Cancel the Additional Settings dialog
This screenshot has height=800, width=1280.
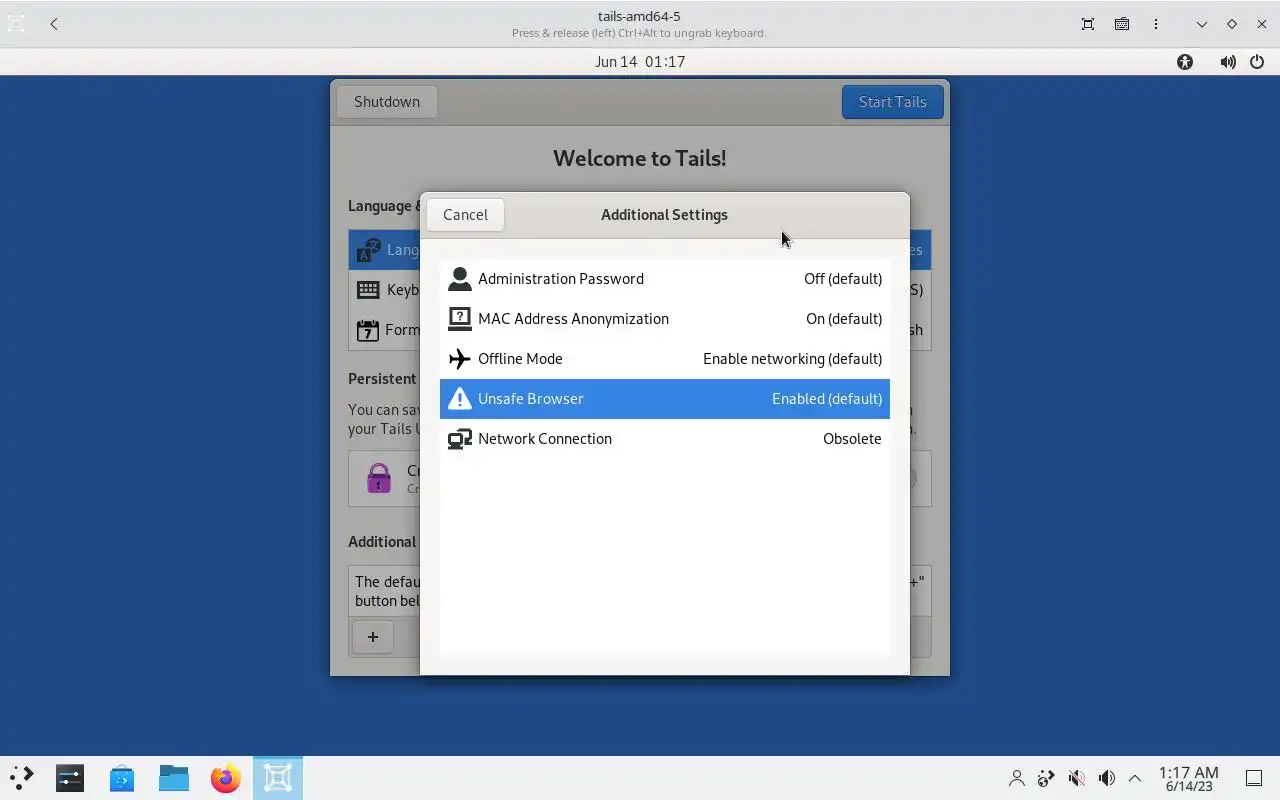tap(465, 215)
